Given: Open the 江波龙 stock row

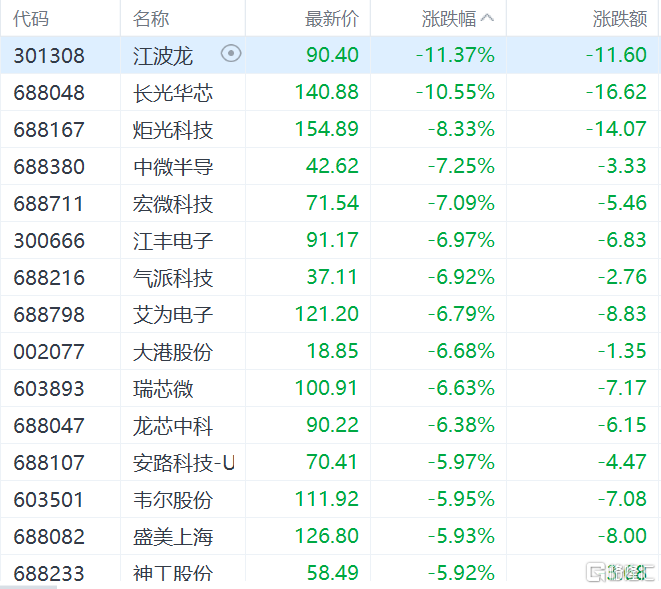Looking at the screenshot, I should (330, 55).
